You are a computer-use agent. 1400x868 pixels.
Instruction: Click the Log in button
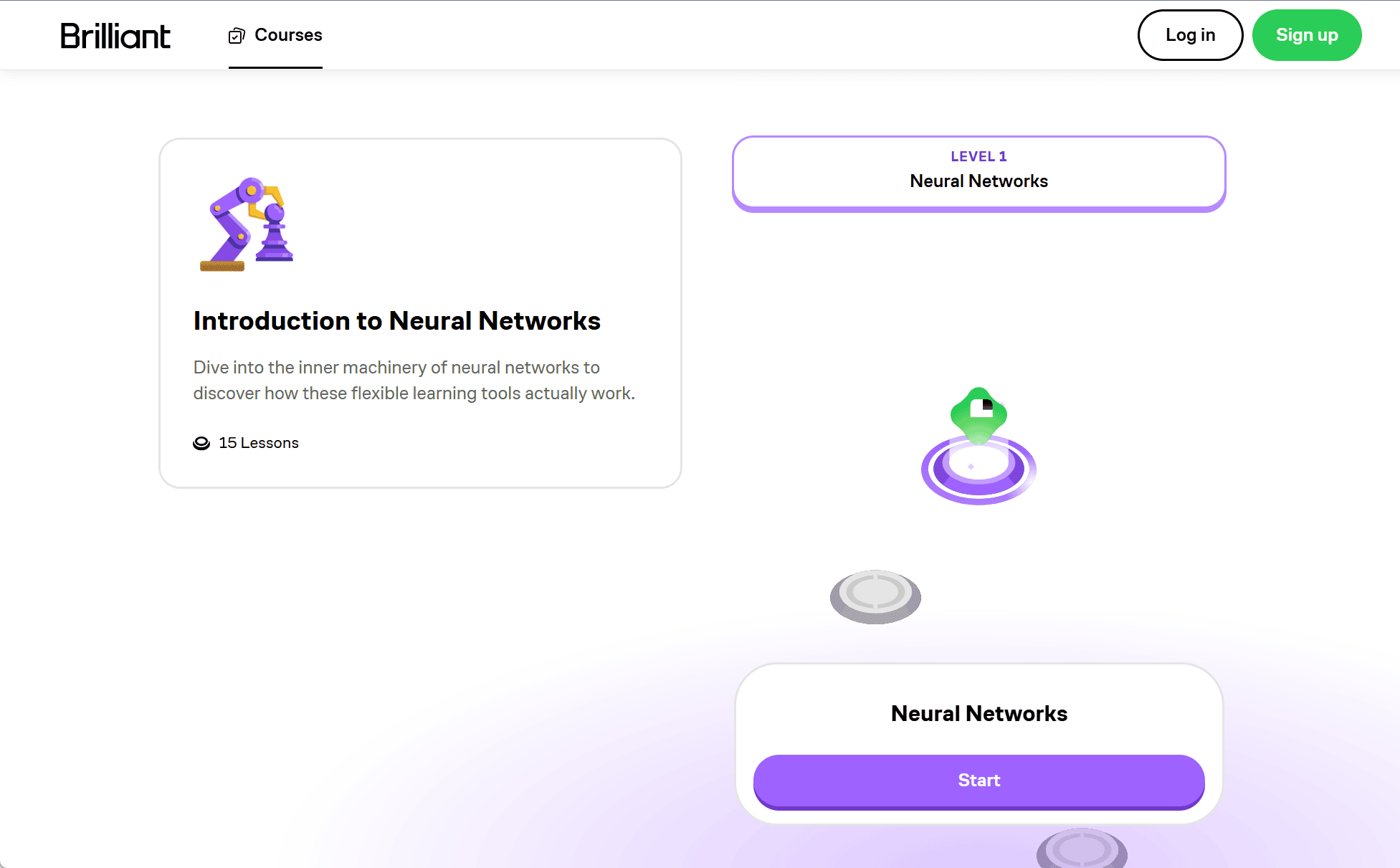click(x=1190, y=35)
